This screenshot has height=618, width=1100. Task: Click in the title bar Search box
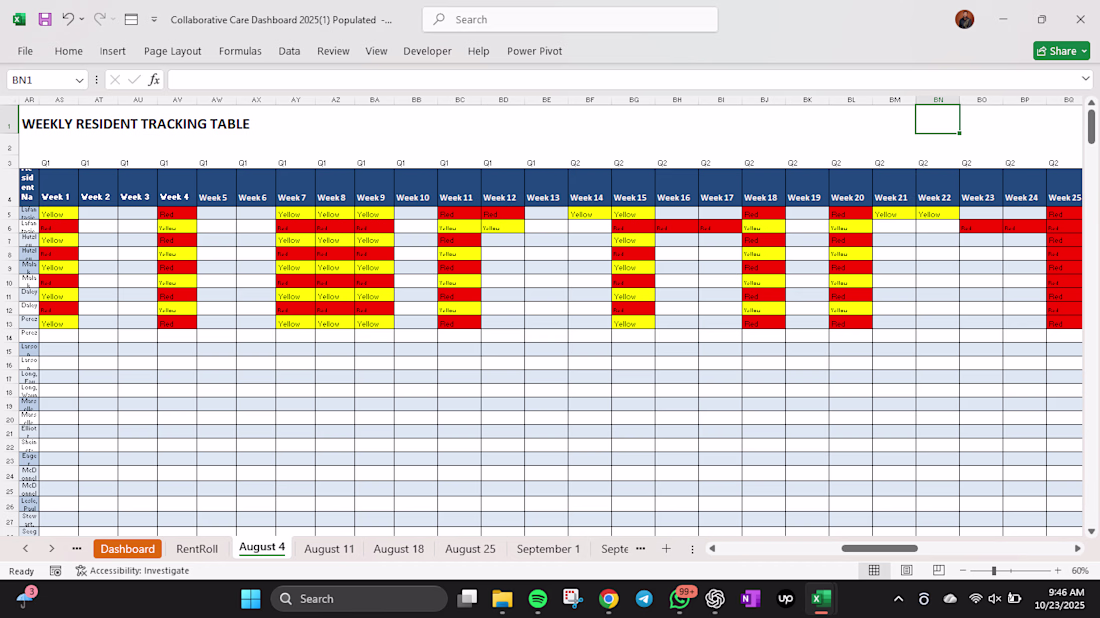570,20
